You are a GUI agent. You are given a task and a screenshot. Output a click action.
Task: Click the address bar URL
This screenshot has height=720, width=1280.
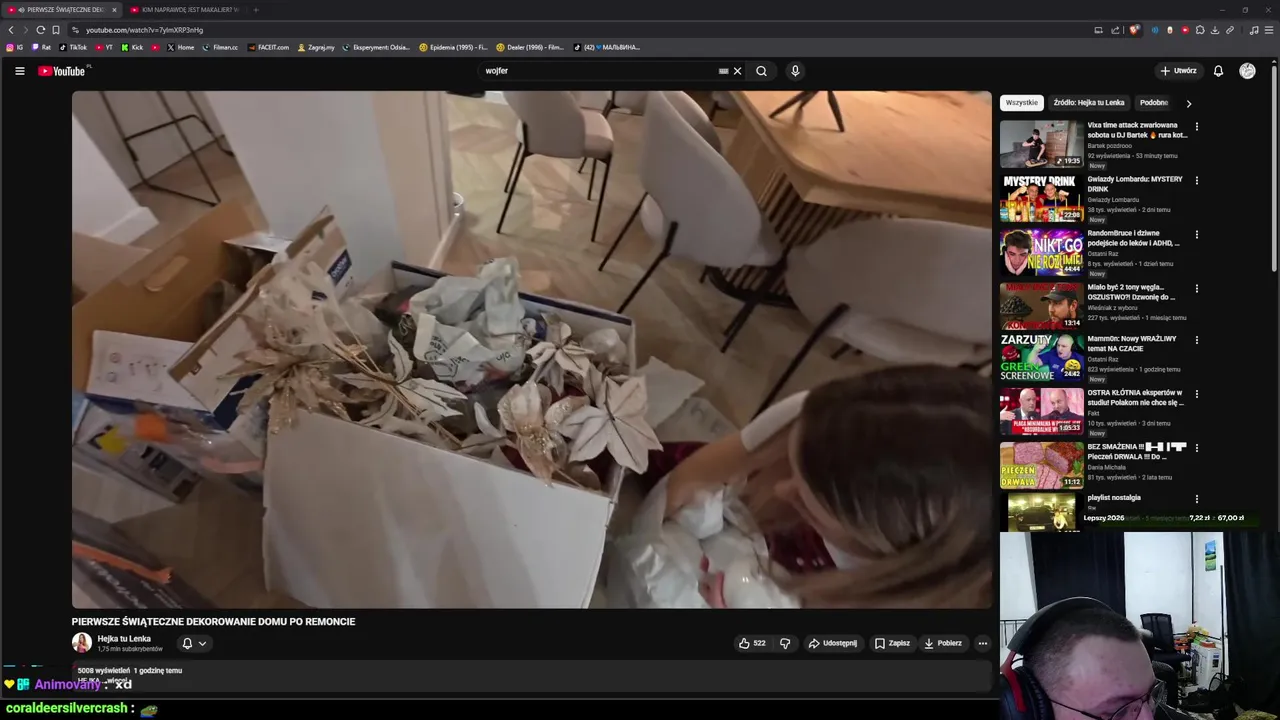(x=144, y=30)
